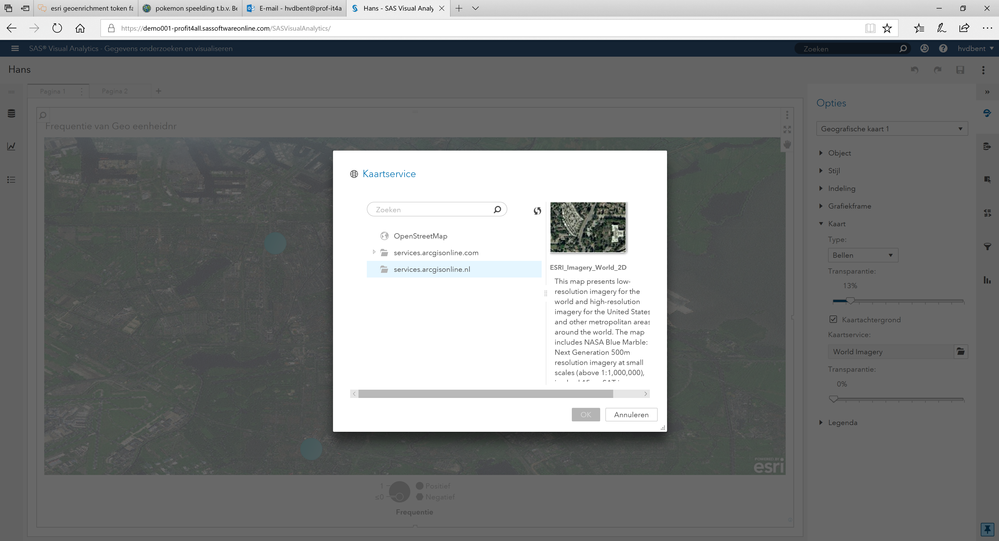Viewport: 999px width, 541px height.
Task: Select the services.arcgisonline.com folder row
Action: 454,252
